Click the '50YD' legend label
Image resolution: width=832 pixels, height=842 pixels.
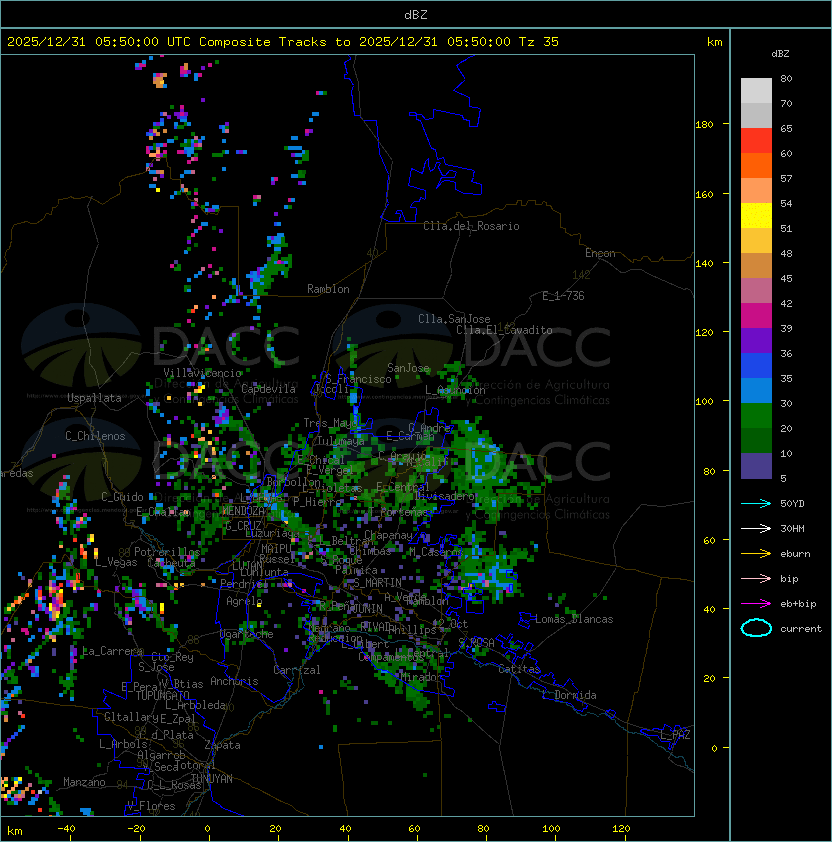click(x=792, y=503)
